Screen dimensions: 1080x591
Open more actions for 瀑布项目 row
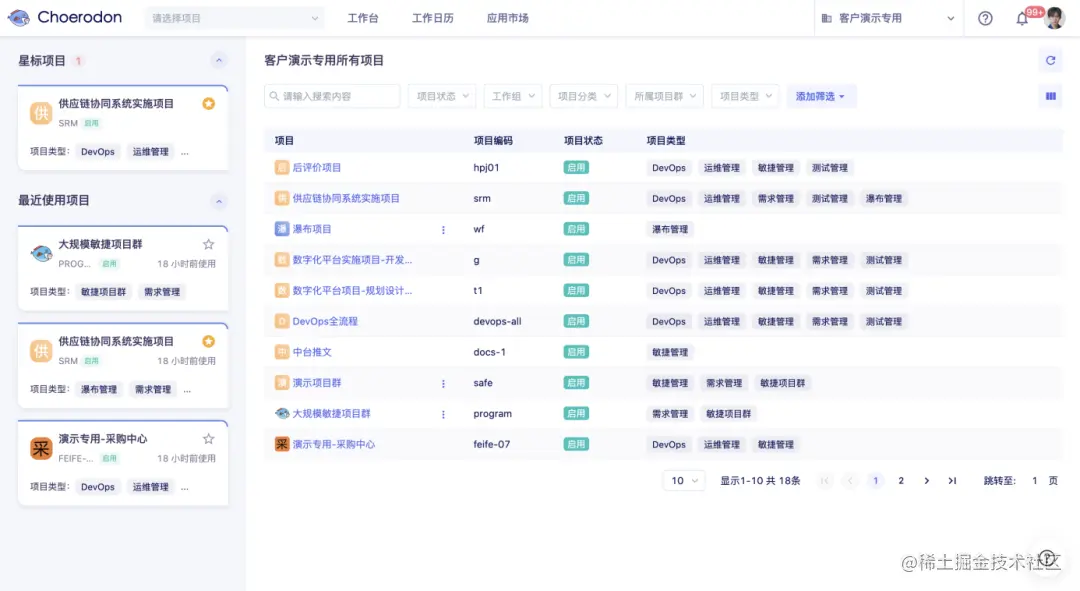click(x=443, y=229)
